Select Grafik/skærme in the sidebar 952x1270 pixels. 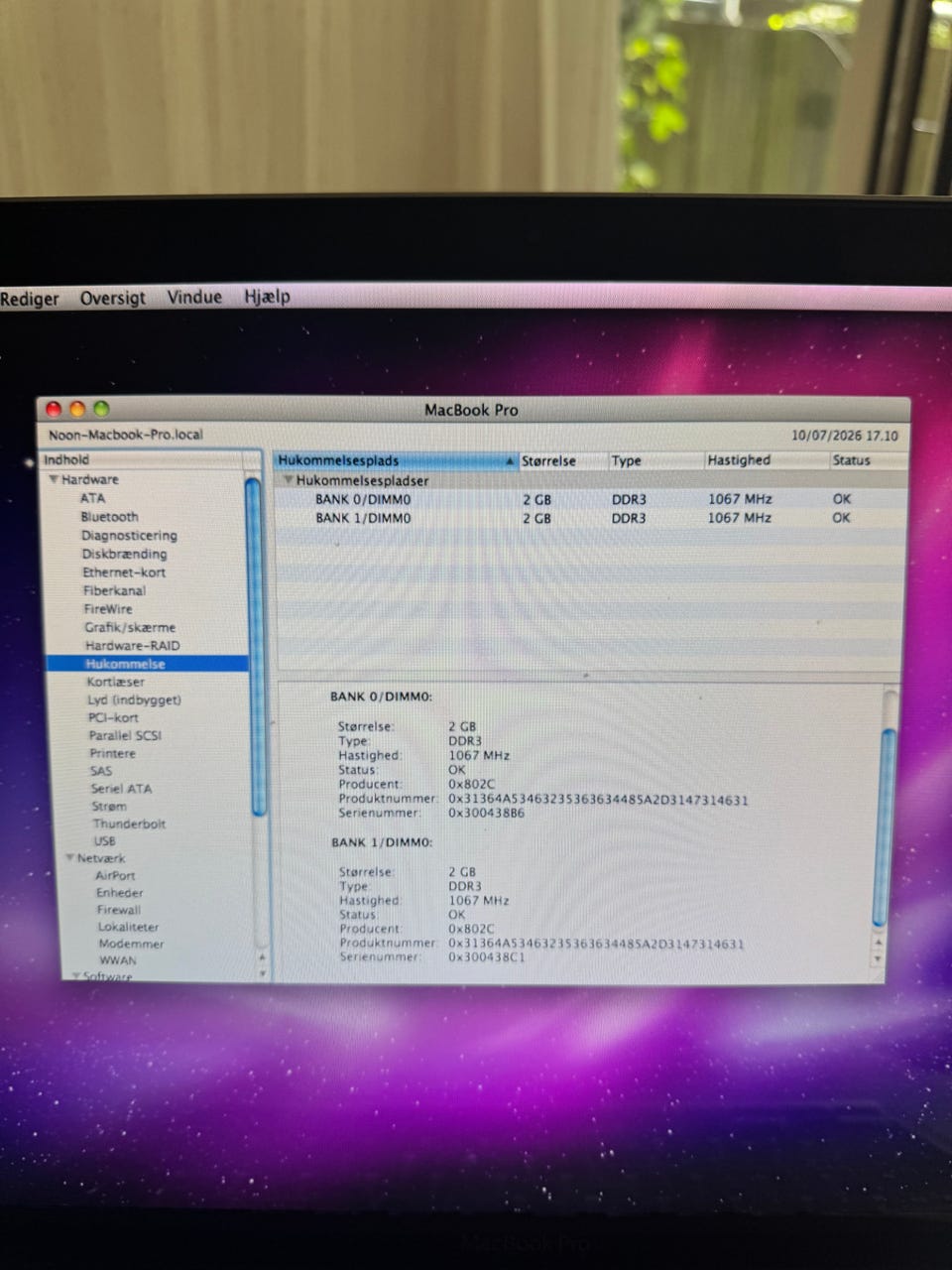[130, 627]
